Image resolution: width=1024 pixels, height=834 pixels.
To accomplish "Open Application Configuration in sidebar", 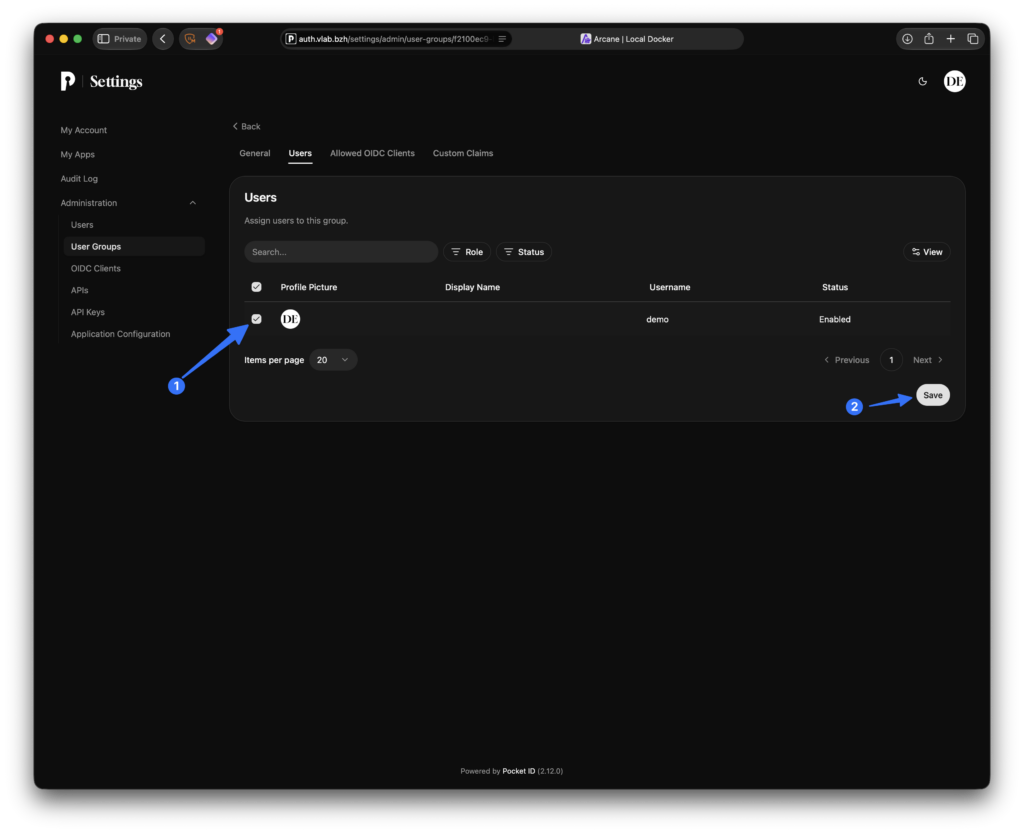I will (x=120, y=334).
